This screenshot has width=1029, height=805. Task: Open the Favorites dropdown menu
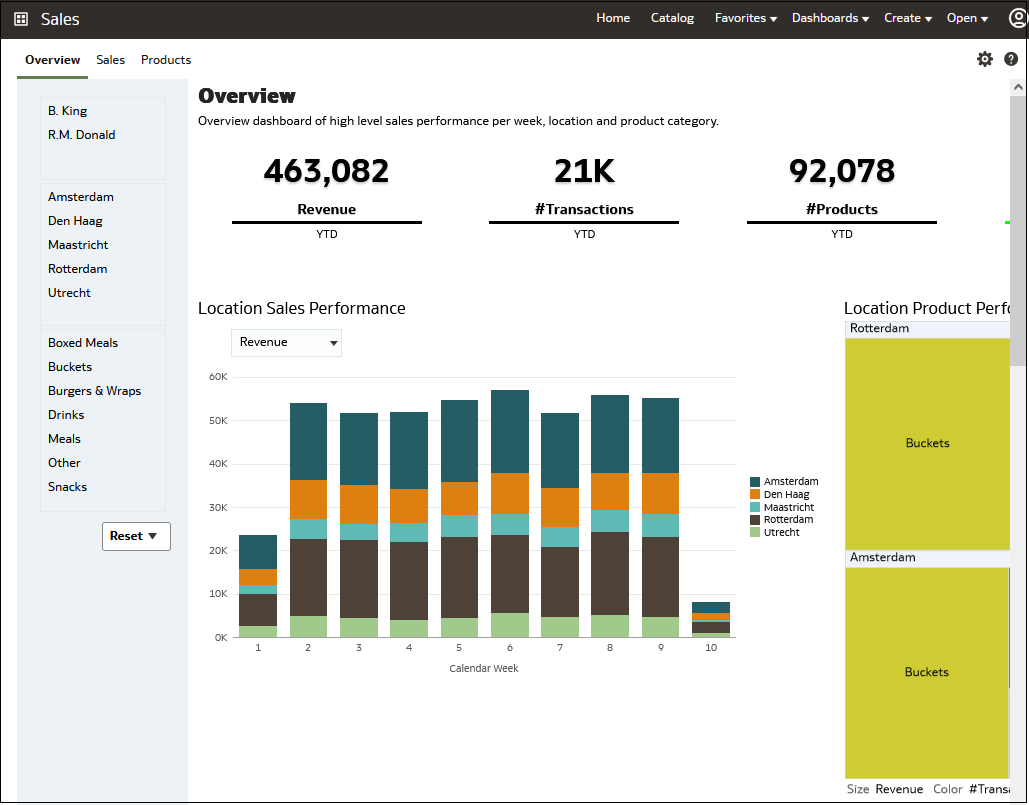click(x=746, y=18)
